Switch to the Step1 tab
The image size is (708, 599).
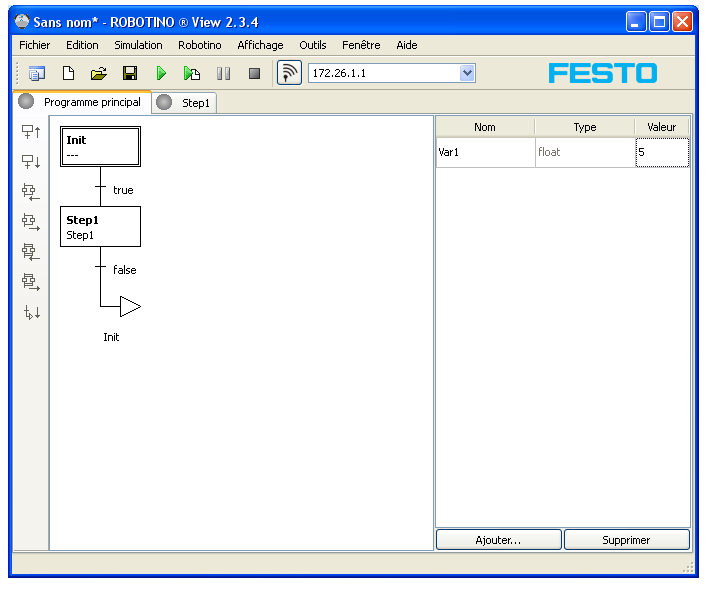tap(184, 103)
